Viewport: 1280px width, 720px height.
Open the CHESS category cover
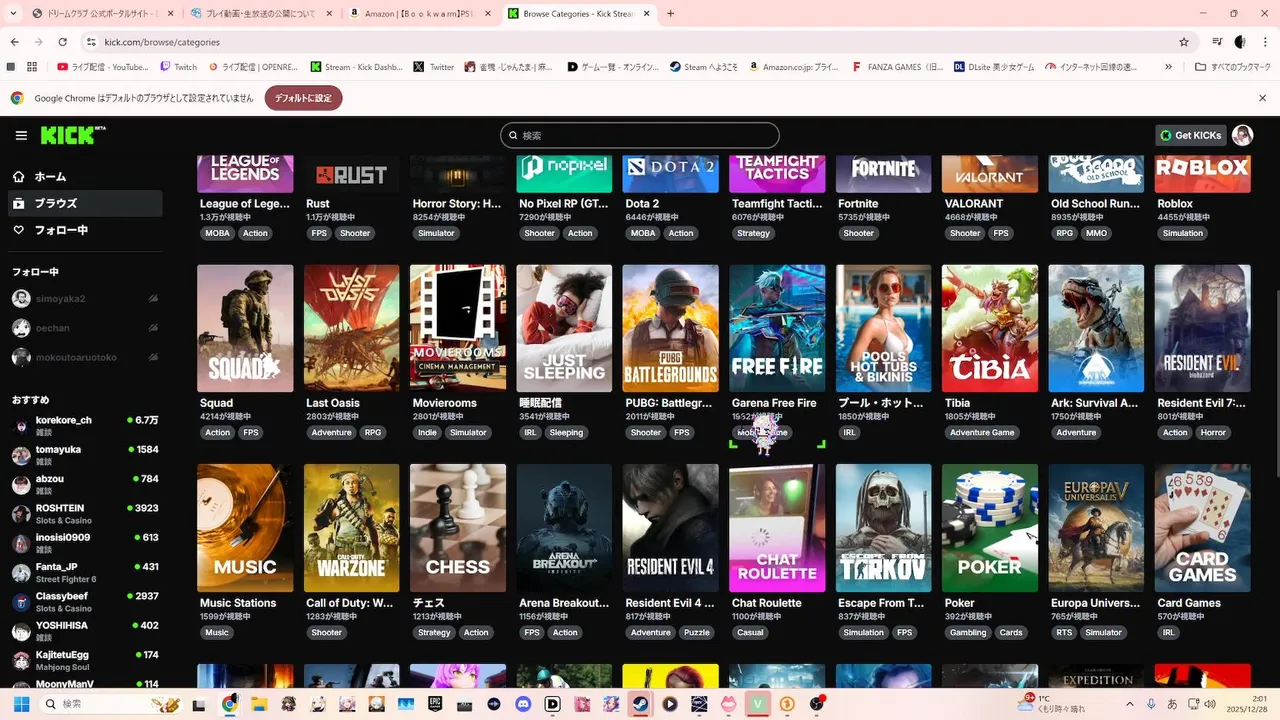(458, 528)
